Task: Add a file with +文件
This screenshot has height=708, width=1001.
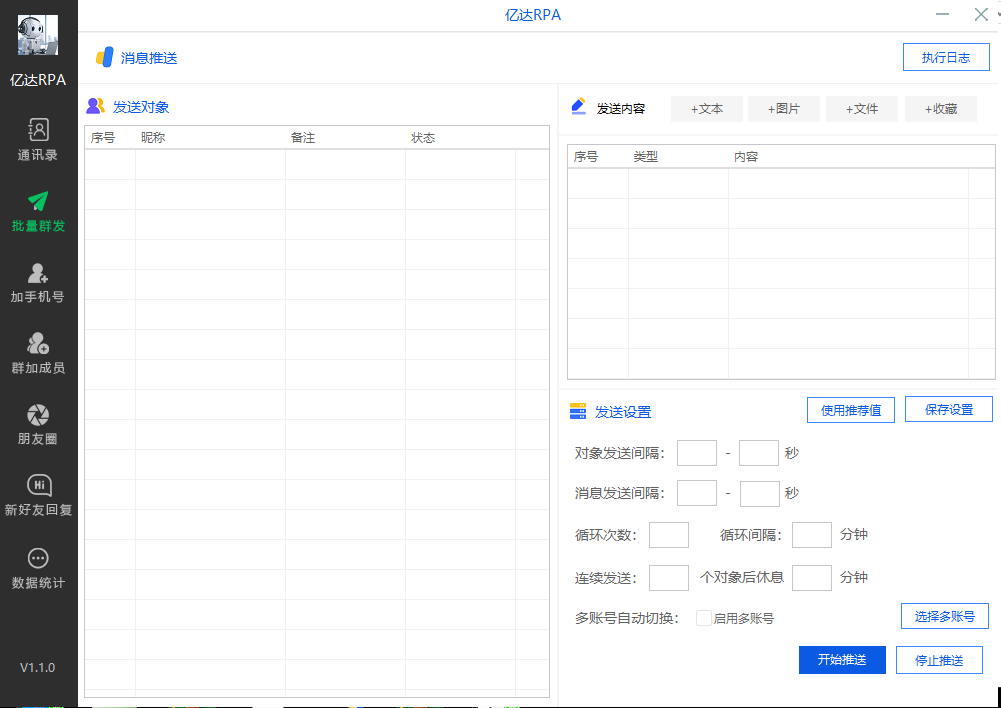Action: click(862, 109)
